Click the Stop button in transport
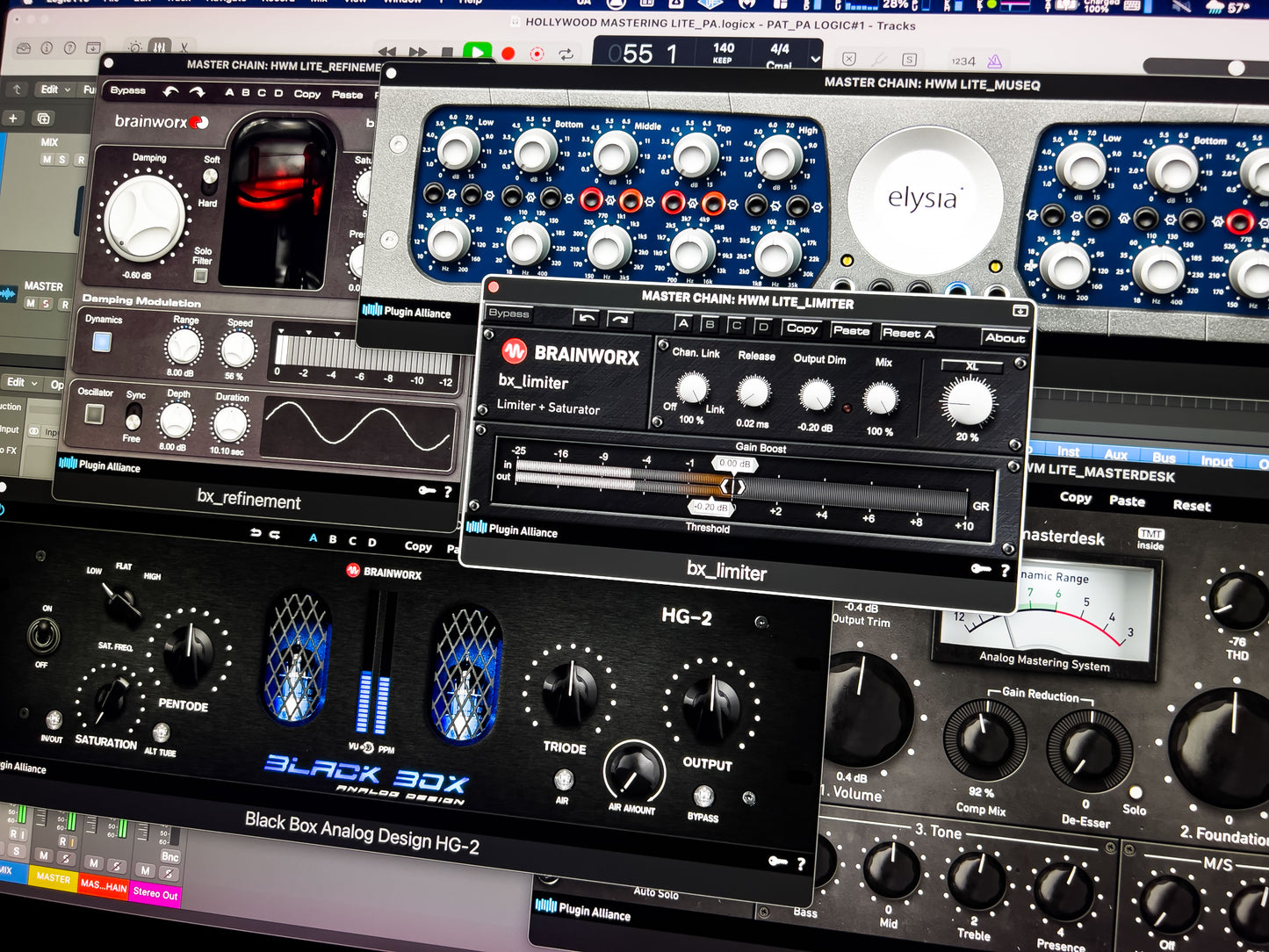This screenshot has width=1269, height=952. point(447,53)
